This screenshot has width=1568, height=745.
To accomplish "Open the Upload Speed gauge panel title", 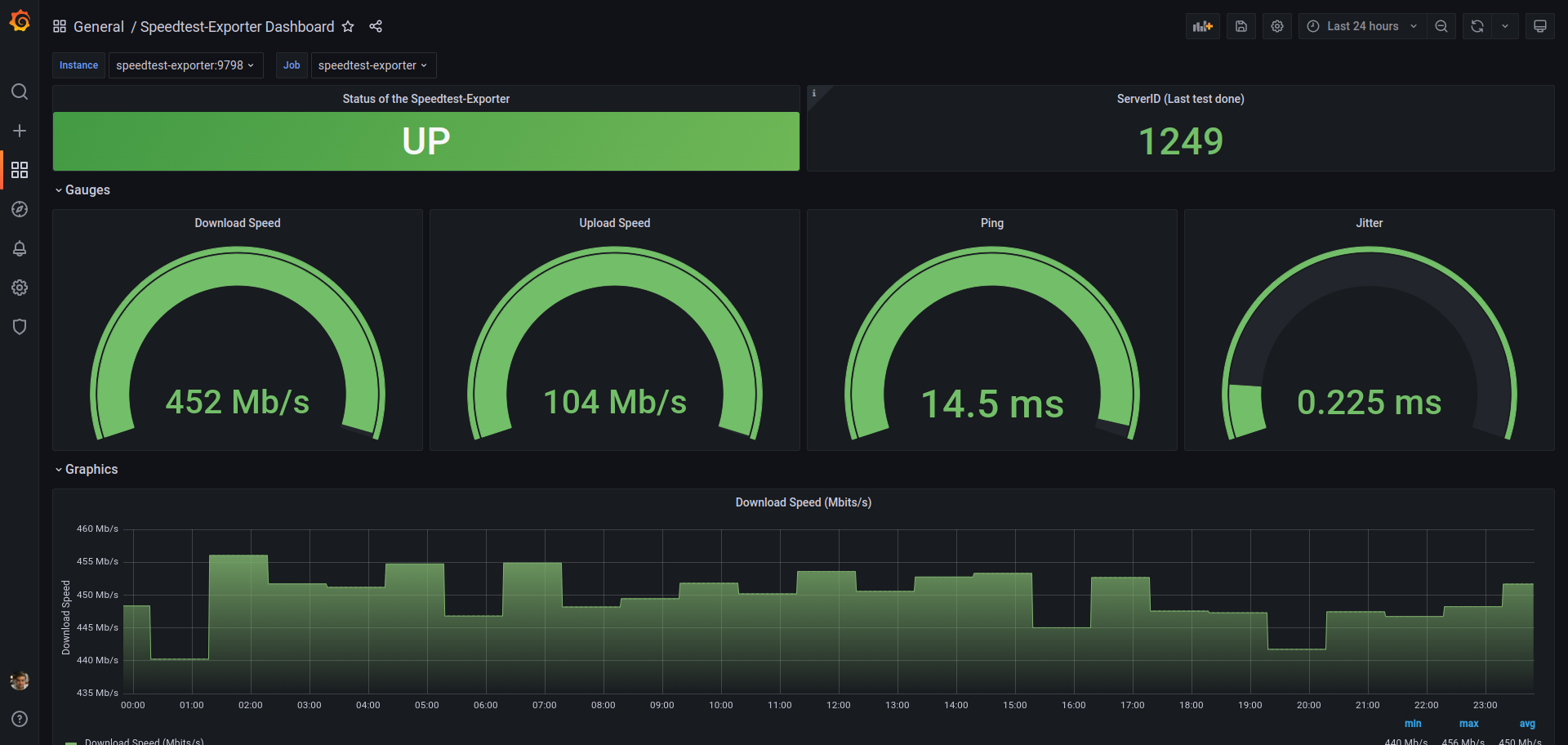I will 615,223.
